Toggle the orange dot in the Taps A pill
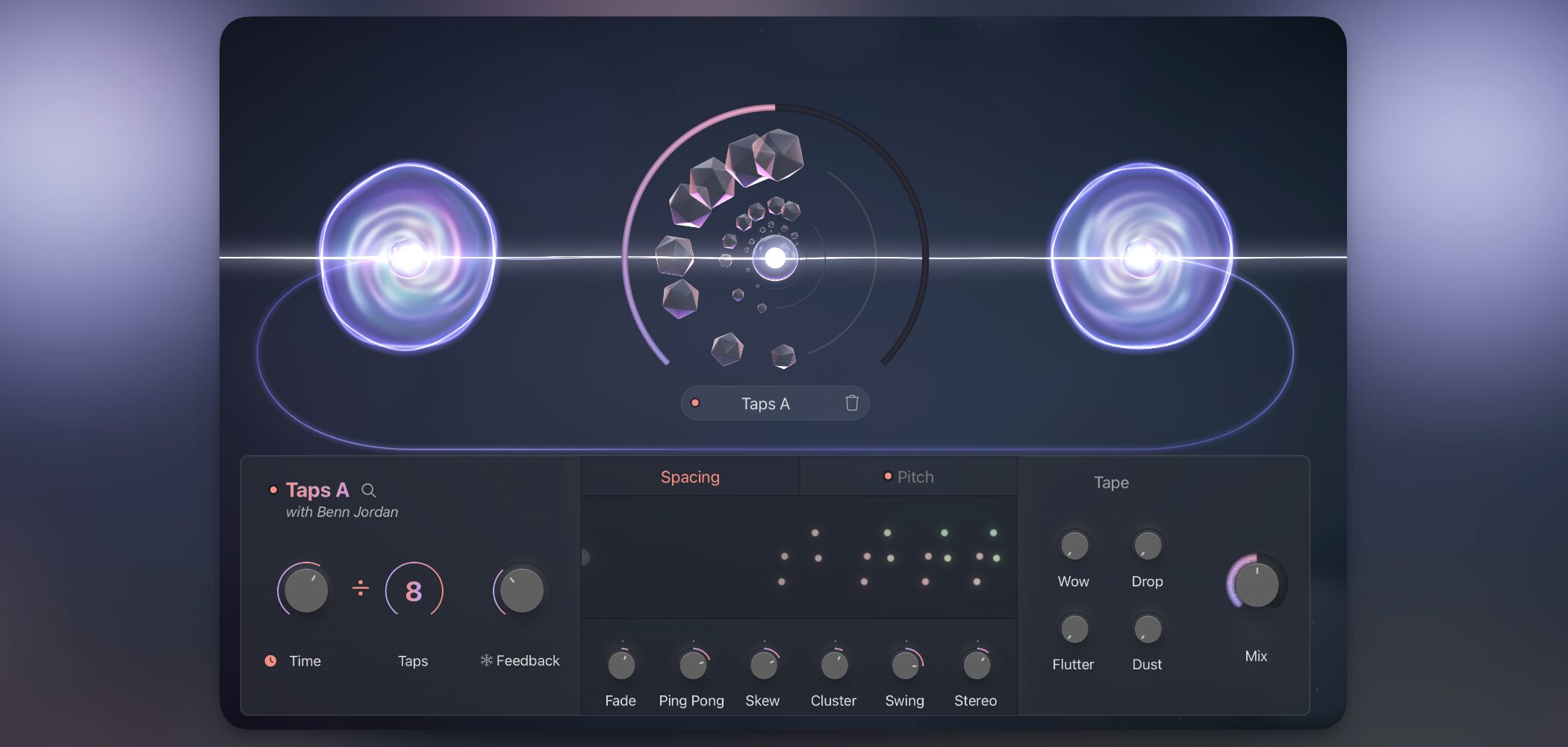1568x747 pixels. (695, 403)
